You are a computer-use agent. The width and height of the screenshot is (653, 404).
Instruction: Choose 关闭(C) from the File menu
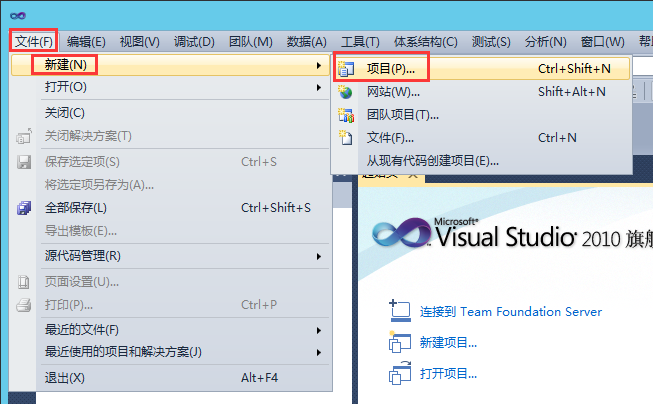coord(170,113)
